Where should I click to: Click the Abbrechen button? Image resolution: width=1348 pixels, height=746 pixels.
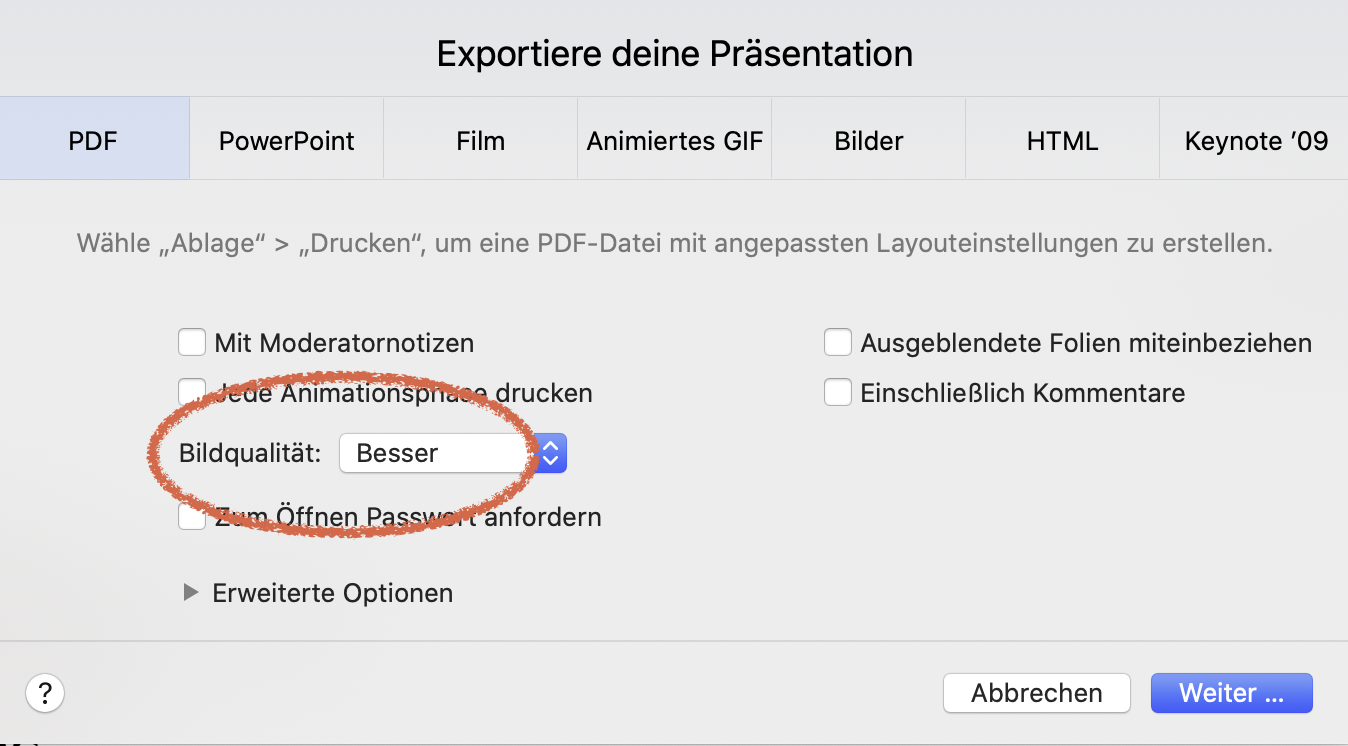1036,693
